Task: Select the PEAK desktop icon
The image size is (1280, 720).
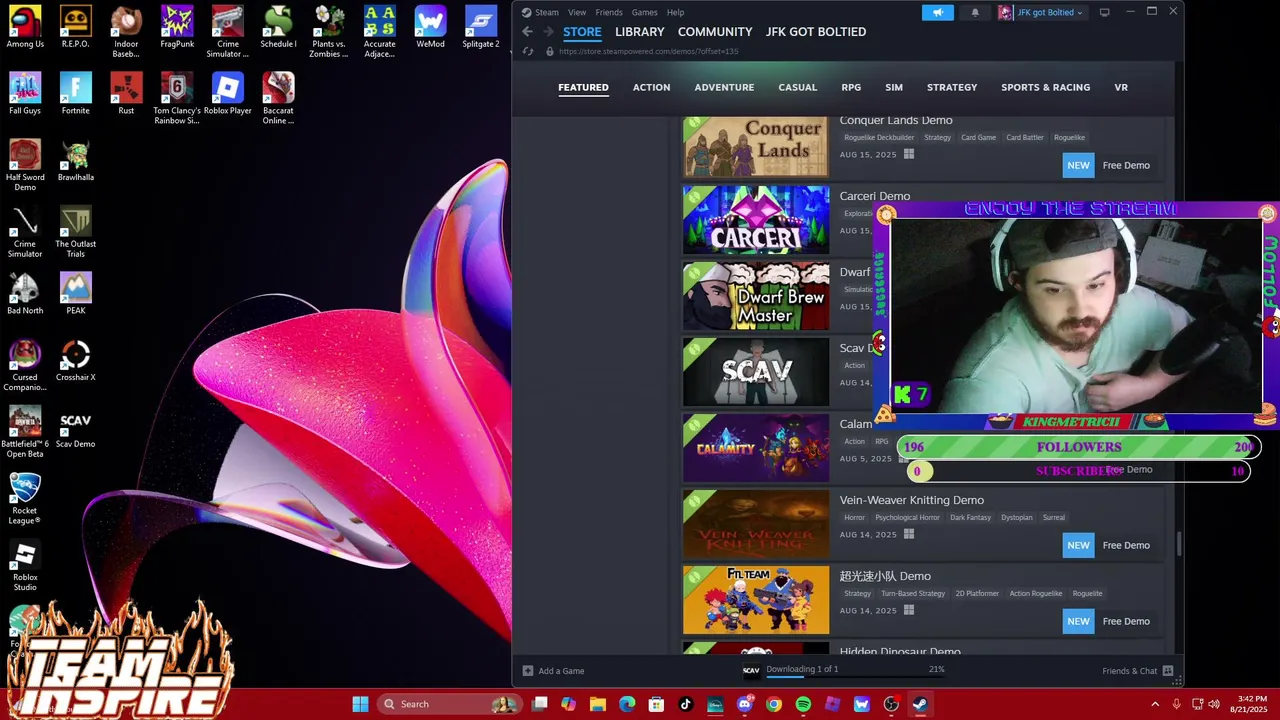Action: pos(75,294)
